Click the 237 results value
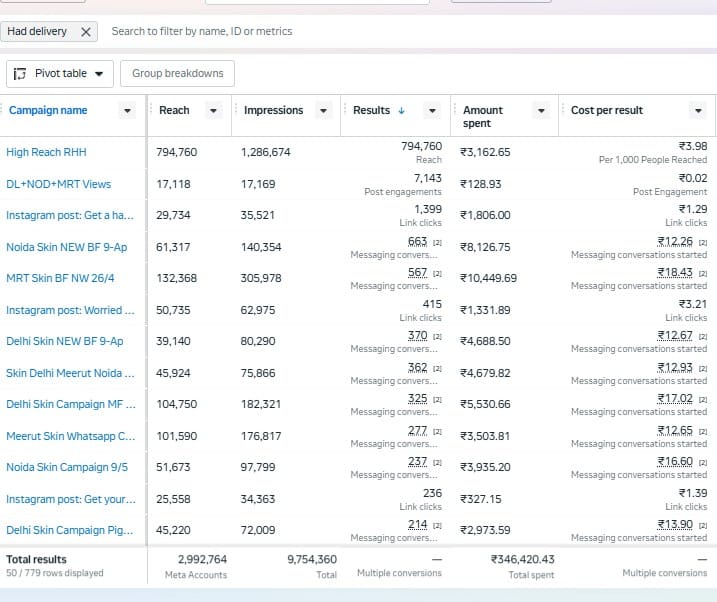The image size is (717, 602). point(417,462)
